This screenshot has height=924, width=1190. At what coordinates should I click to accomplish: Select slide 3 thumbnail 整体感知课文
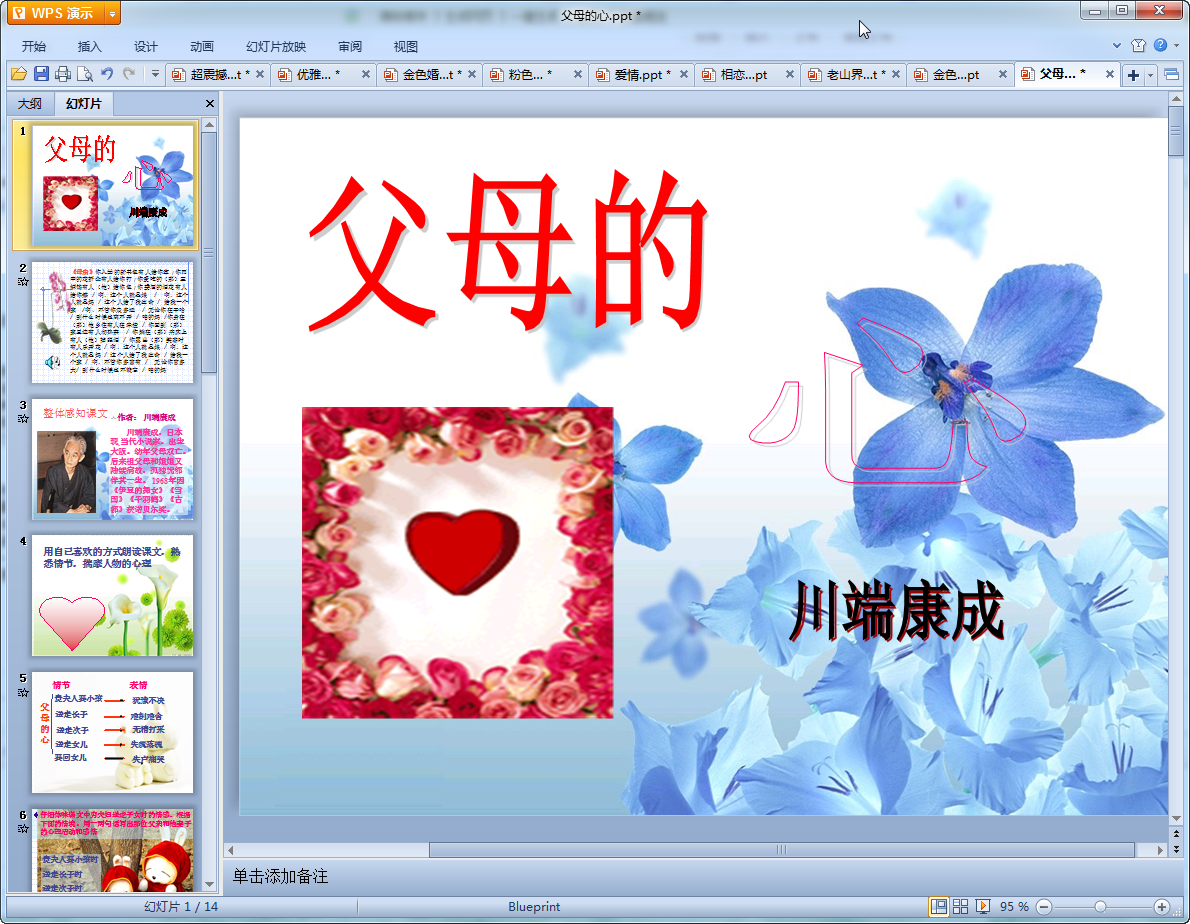click(x=112, y=459)
